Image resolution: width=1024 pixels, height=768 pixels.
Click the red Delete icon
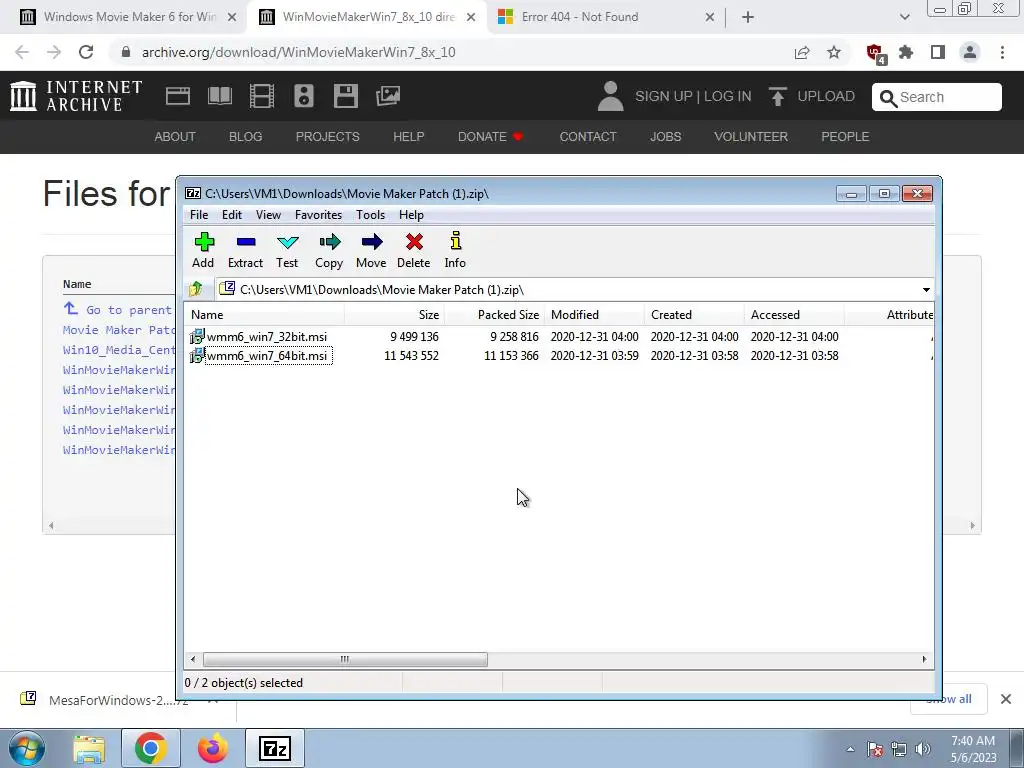414,250
